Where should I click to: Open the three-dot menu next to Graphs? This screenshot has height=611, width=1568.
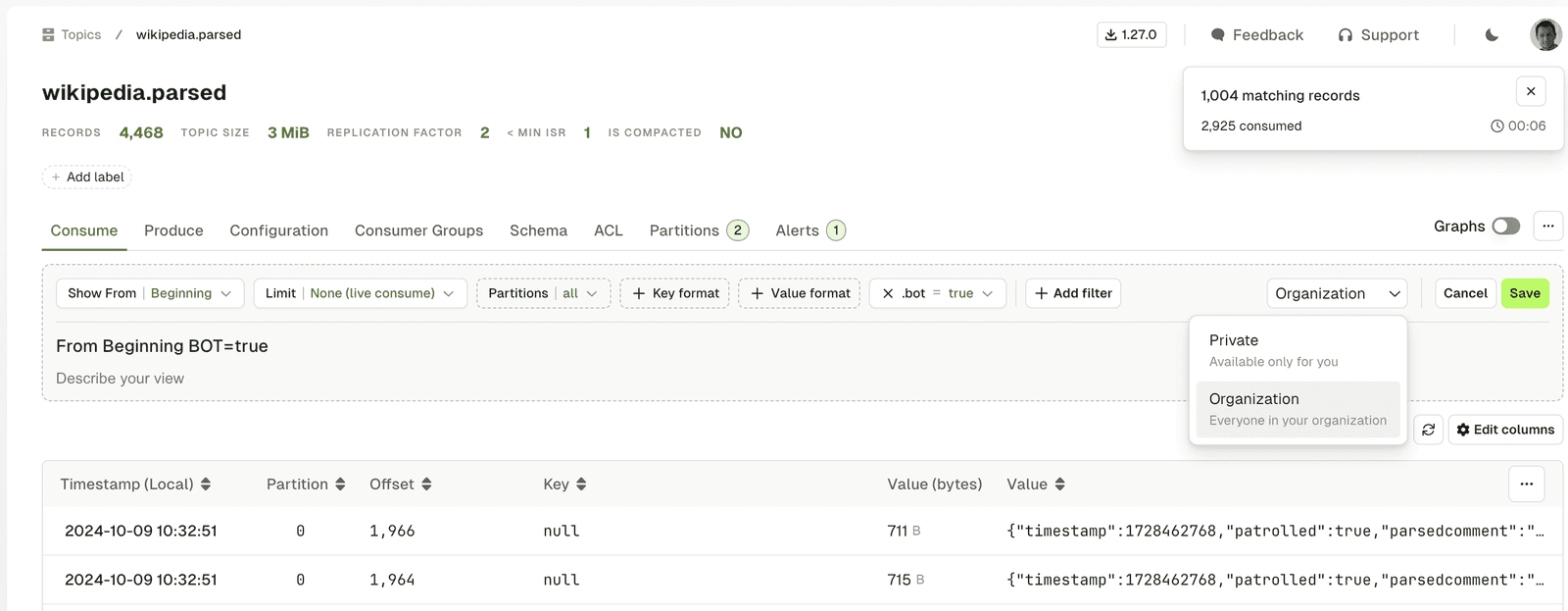tap(1547, 227)
